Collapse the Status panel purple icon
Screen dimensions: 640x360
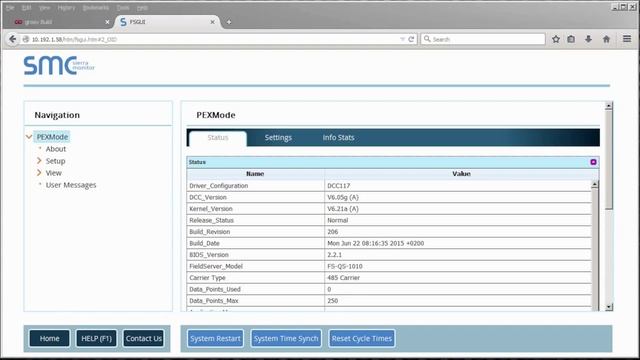[x=593, y=162]
